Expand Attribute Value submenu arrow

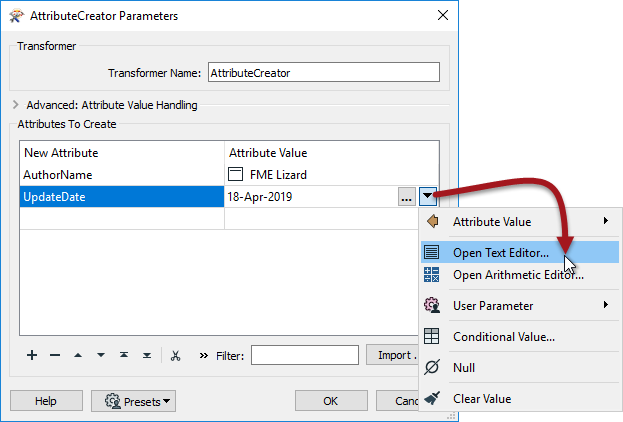pos(606,221)
